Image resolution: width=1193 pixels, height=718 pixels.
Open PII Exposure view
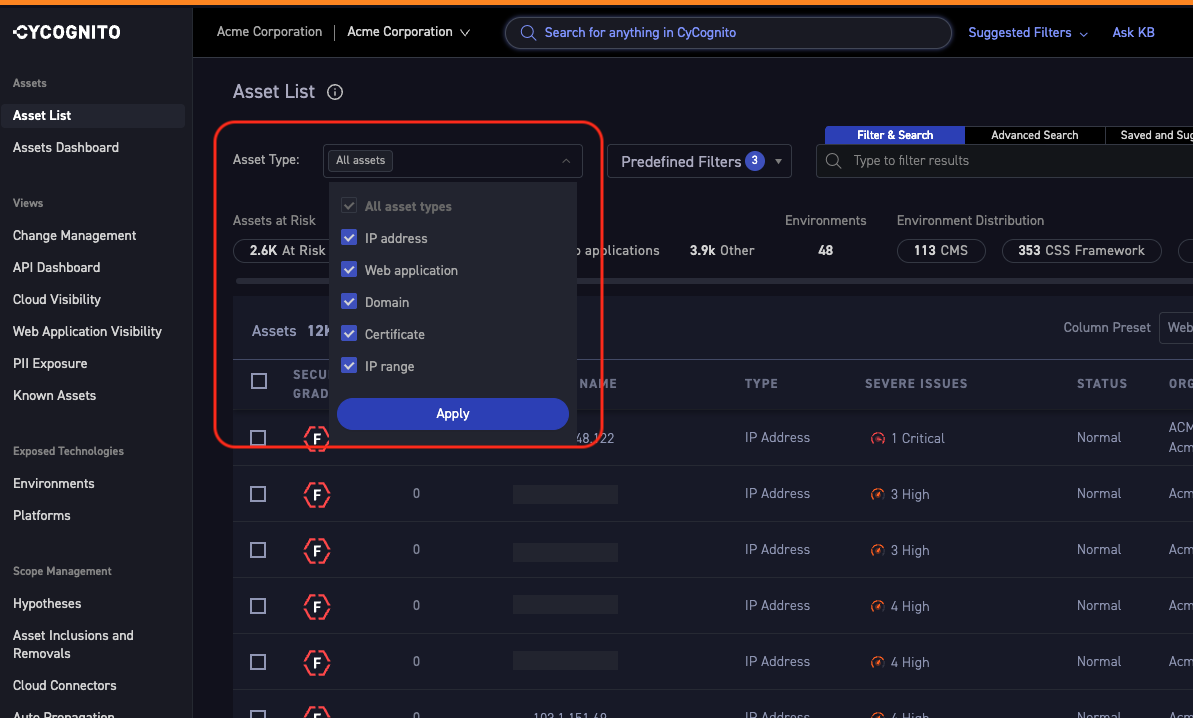click(50, 364)
